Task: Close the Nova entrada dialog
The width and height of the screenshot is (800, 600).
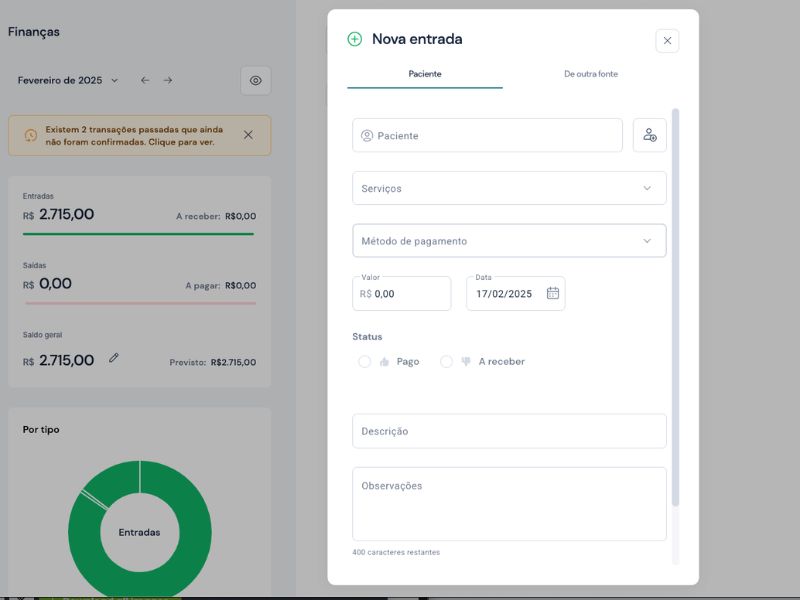Action: tap(668, 41)
